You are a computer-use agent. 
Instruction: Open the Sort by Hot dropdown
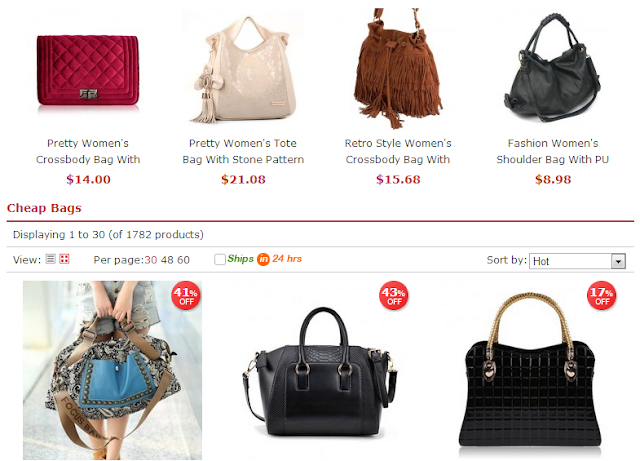pyautogui.click(x=577, y=261)
